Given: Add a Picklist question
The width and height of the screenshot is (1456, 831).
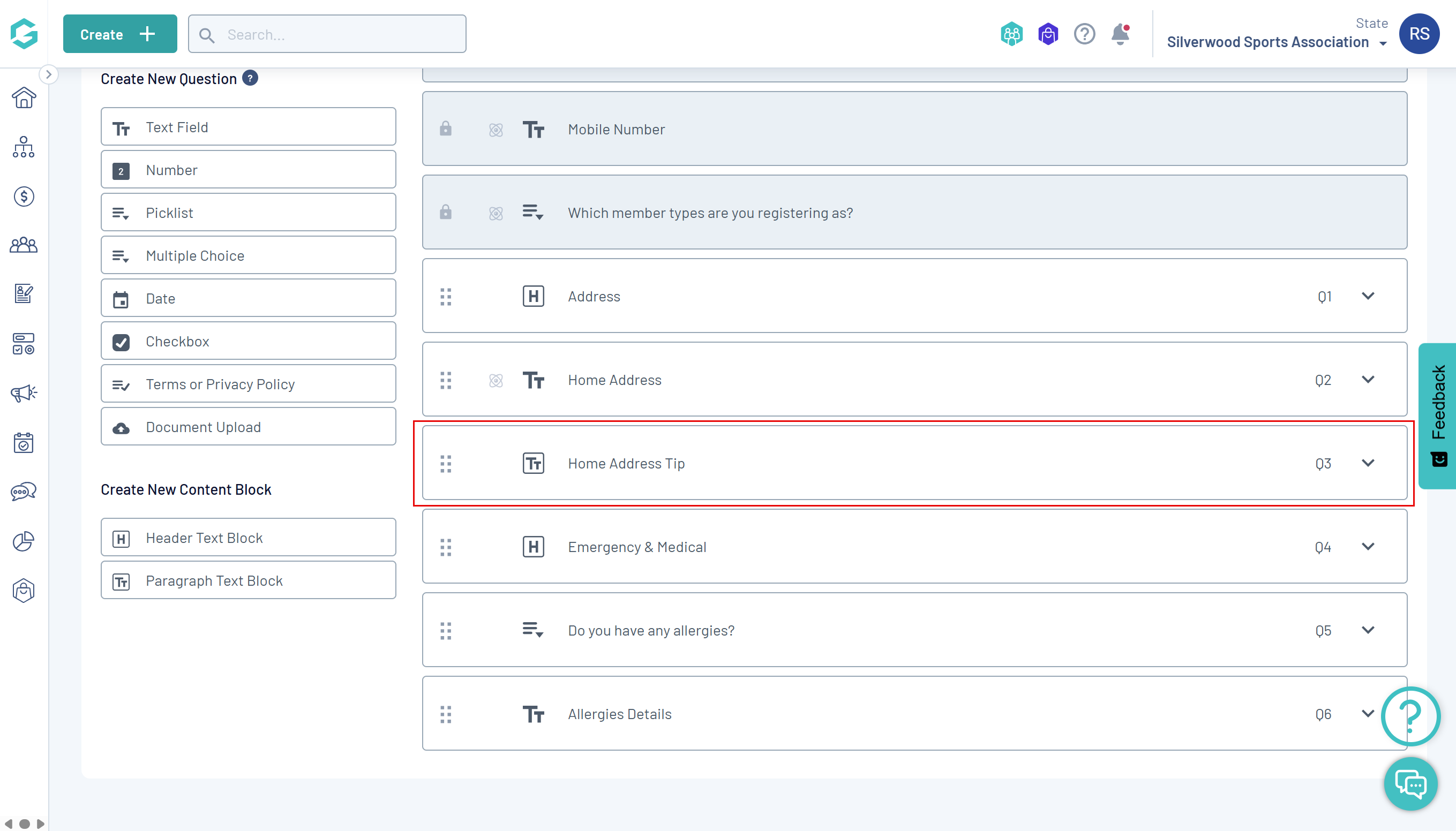Looking at the screenshot, I should 248,213.
